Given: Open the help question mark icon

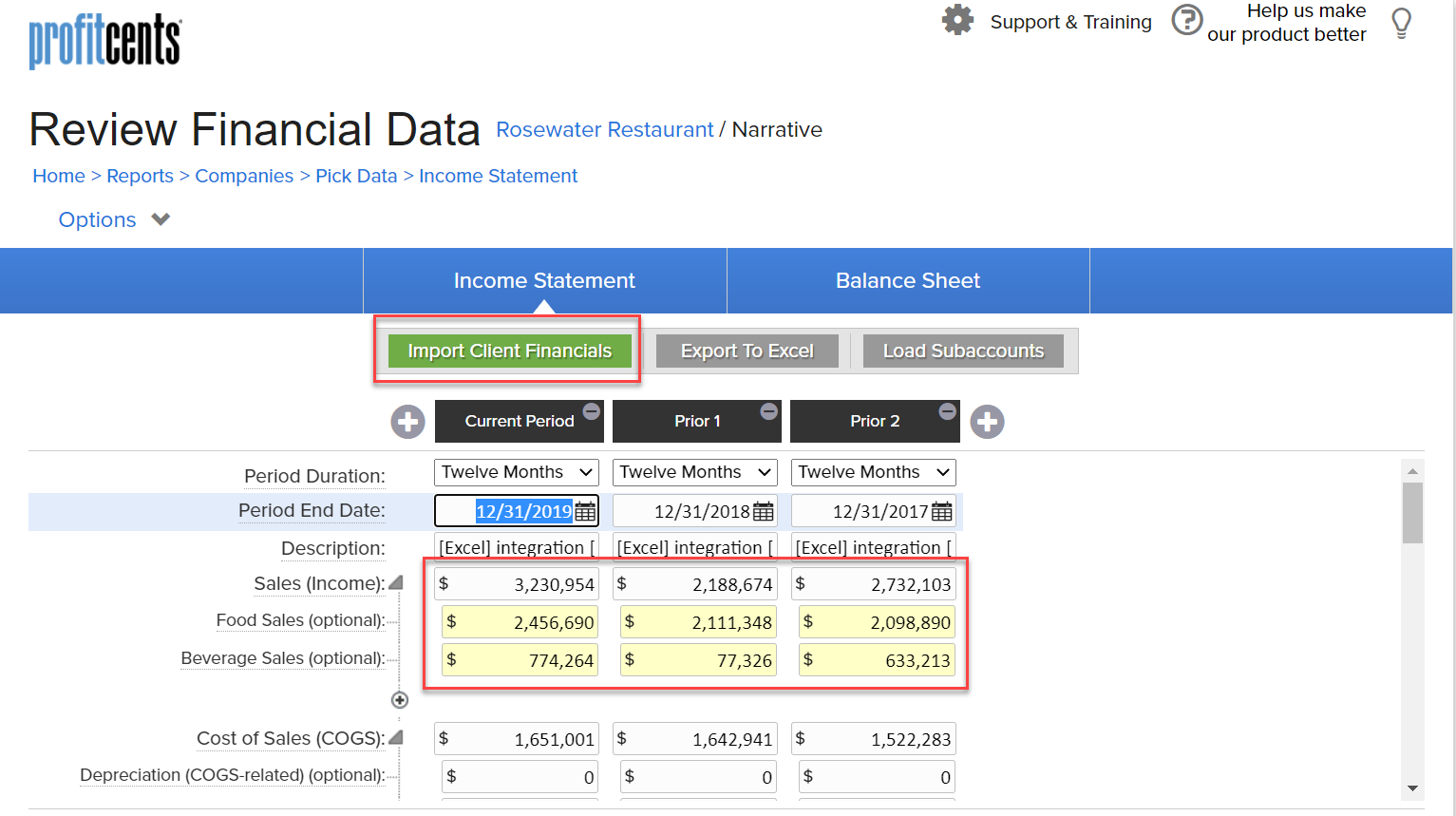Looking at the screenshot, I should click(x=1186, y=20).
